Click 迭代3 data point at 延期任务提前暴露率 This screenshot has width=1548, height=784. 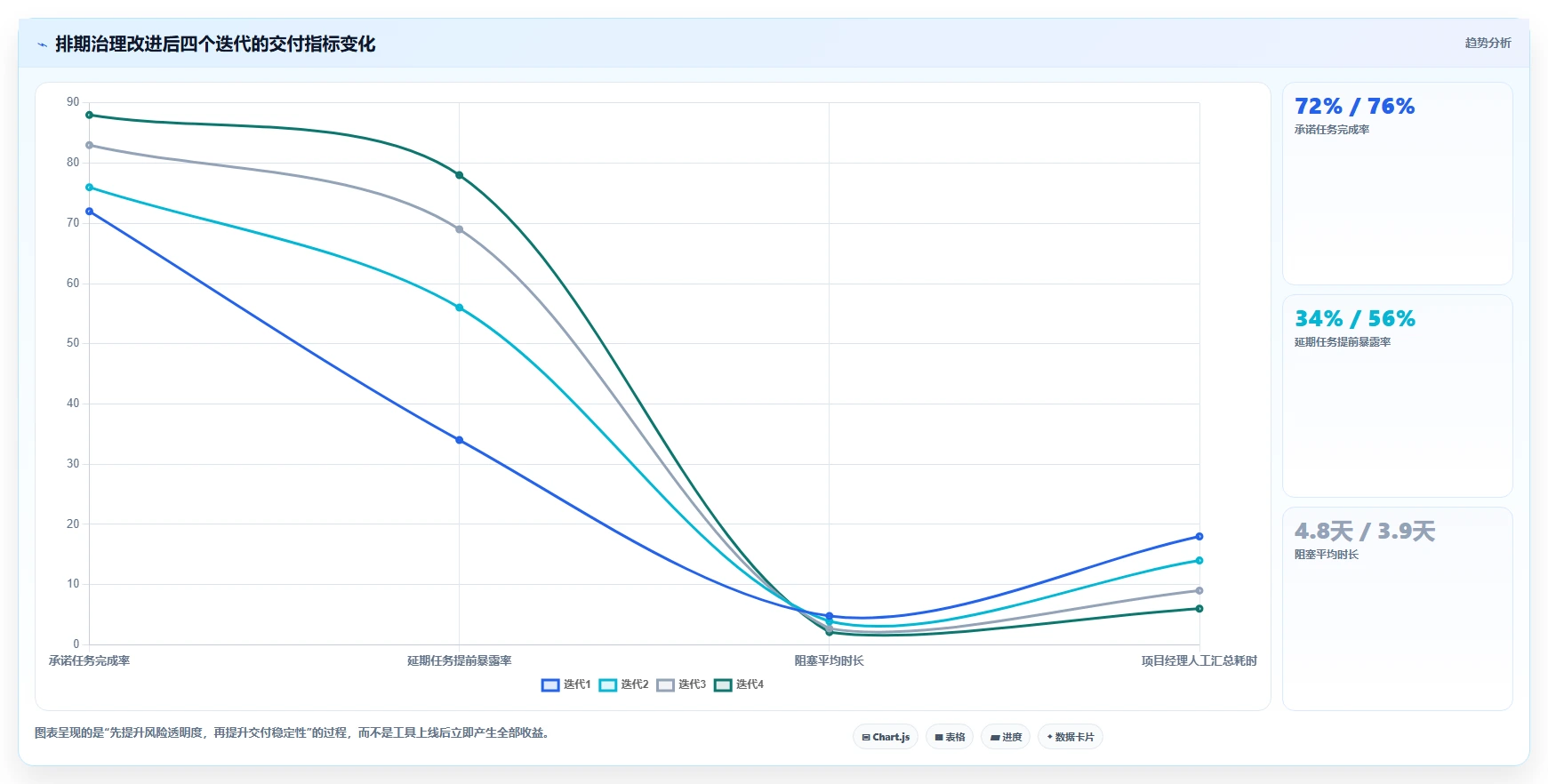[x=459, y=229]
